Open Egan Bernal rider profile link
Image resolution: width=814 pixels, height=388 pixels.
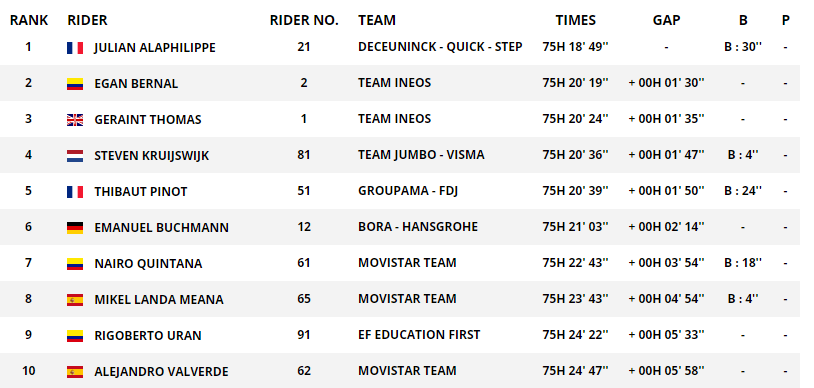click(x=136, y=84)
